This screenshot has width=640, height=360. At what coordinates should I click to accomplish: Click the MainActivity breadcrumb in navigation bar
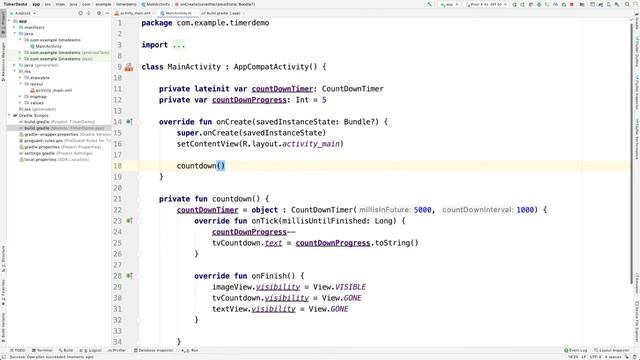tap(156, 4)
